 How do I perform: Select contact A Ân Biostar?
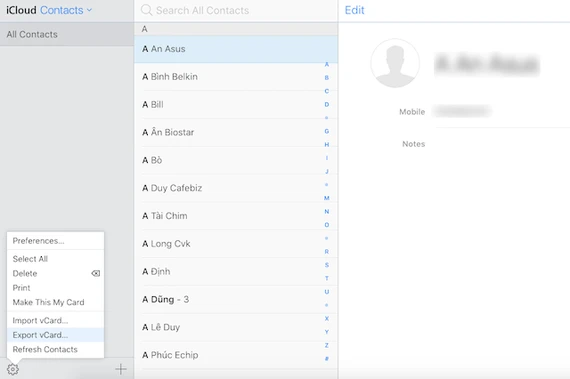pos(236,132)
